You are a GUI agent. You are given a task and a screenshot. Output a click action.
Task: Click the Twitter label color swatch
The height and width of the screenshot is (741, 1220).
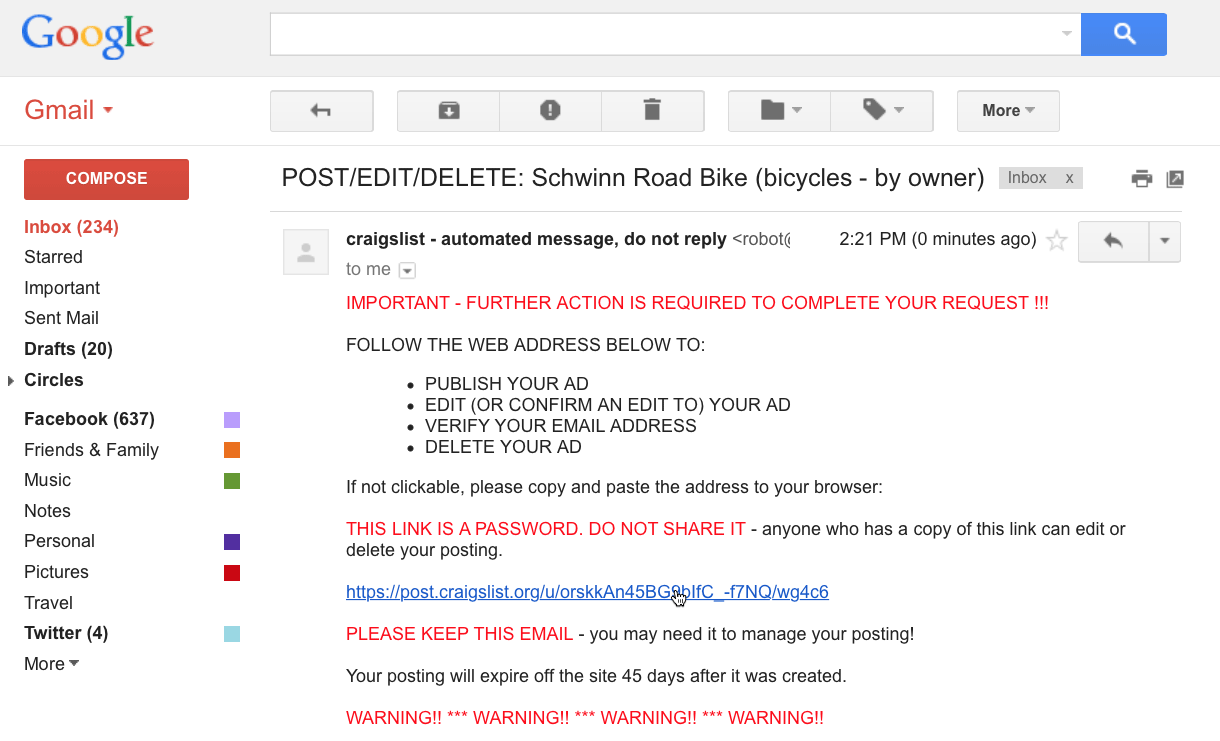pyautogui.click(x=232, y=634)
